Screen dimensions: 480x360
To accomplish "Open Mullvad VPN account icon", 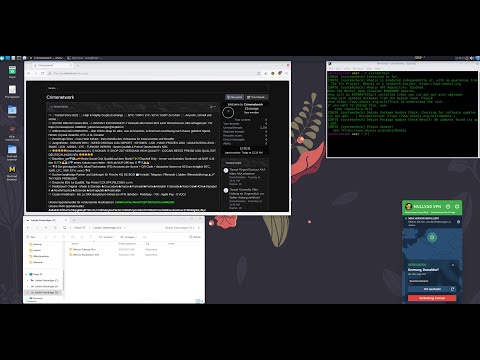I will point(448,207).
